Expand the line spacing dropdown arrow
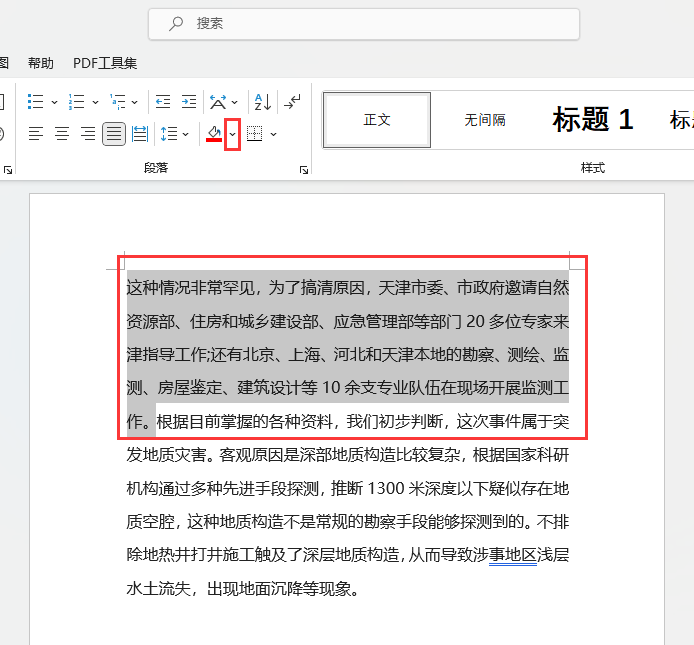This screenshot has width=694, height=645. point(185,134)
